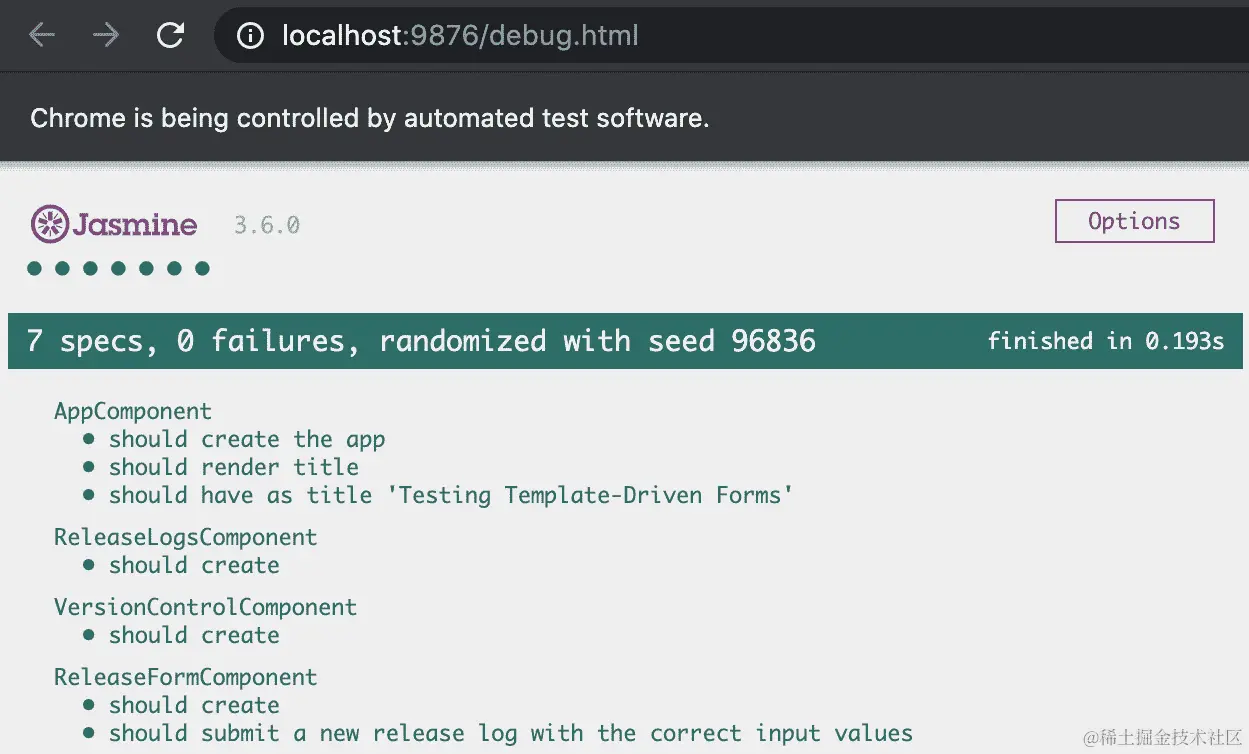Open 'should create' under VersionControlComponent
Image resolution: width=1249 pixels, height=754 pixels.
point(194,635)
